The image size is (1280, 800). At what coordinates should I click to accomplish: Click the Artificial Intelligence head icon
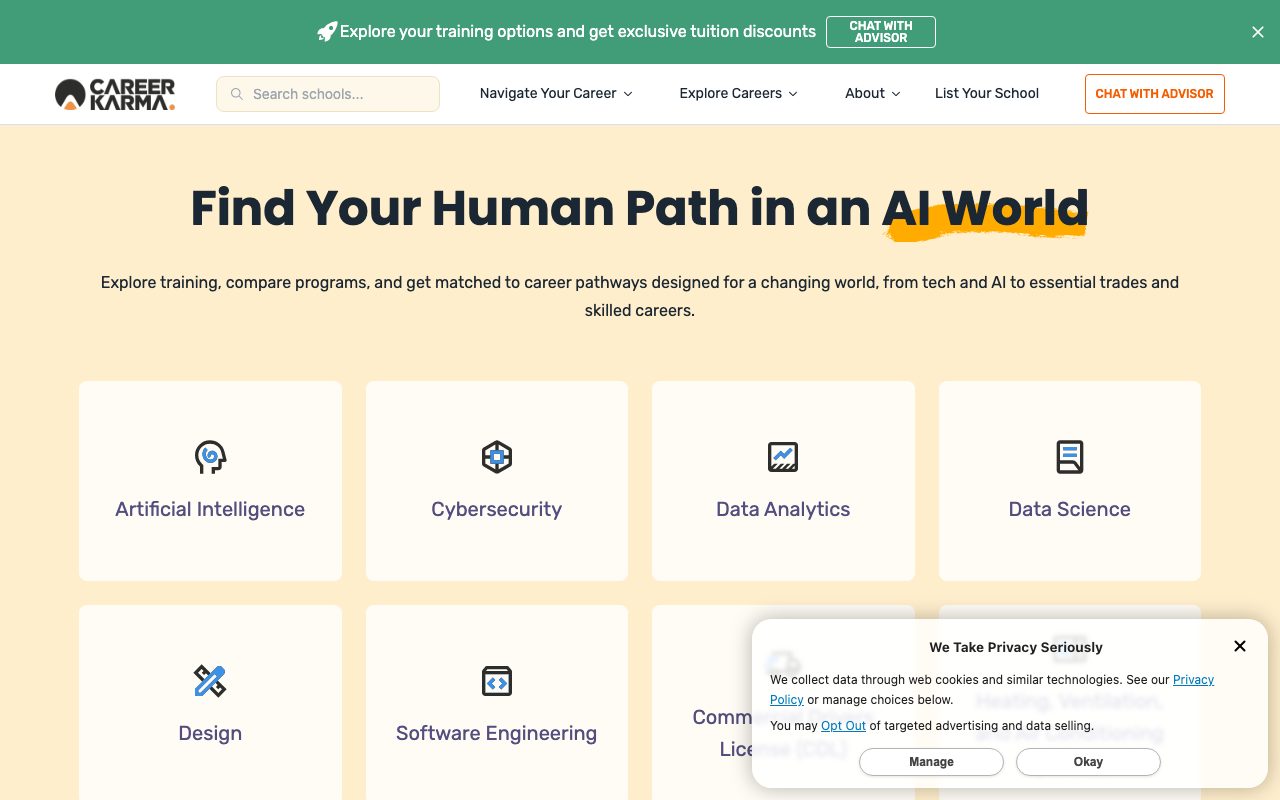(x=210, y=457)
